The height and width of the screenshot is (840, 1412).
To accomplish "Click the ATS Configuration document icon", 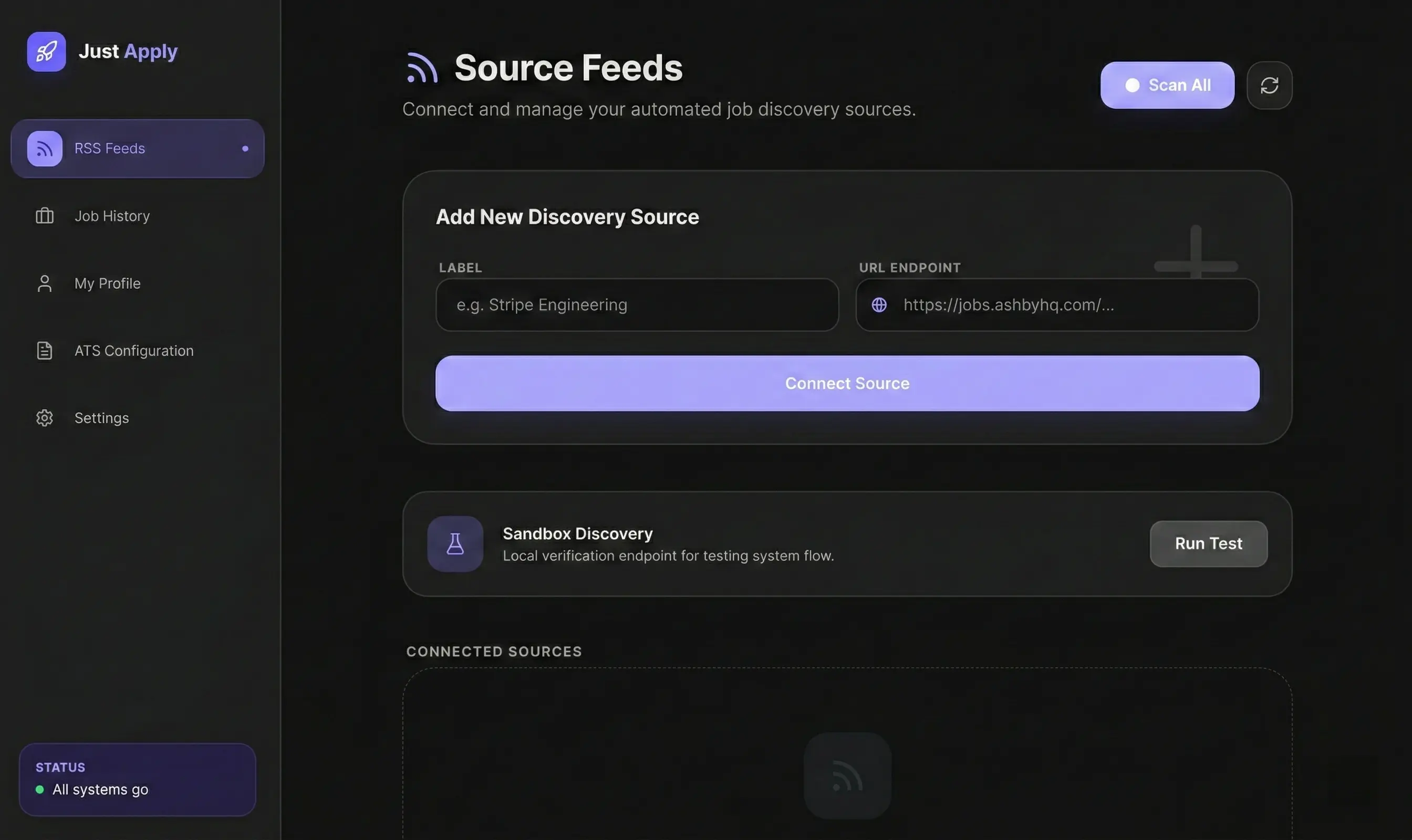I will [x=45, y=350].
